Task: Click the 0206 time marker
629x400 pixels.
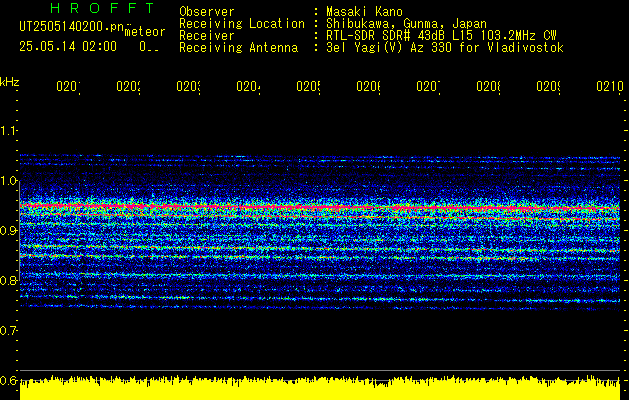Action: pyautogui.click(x=369, y=86)
